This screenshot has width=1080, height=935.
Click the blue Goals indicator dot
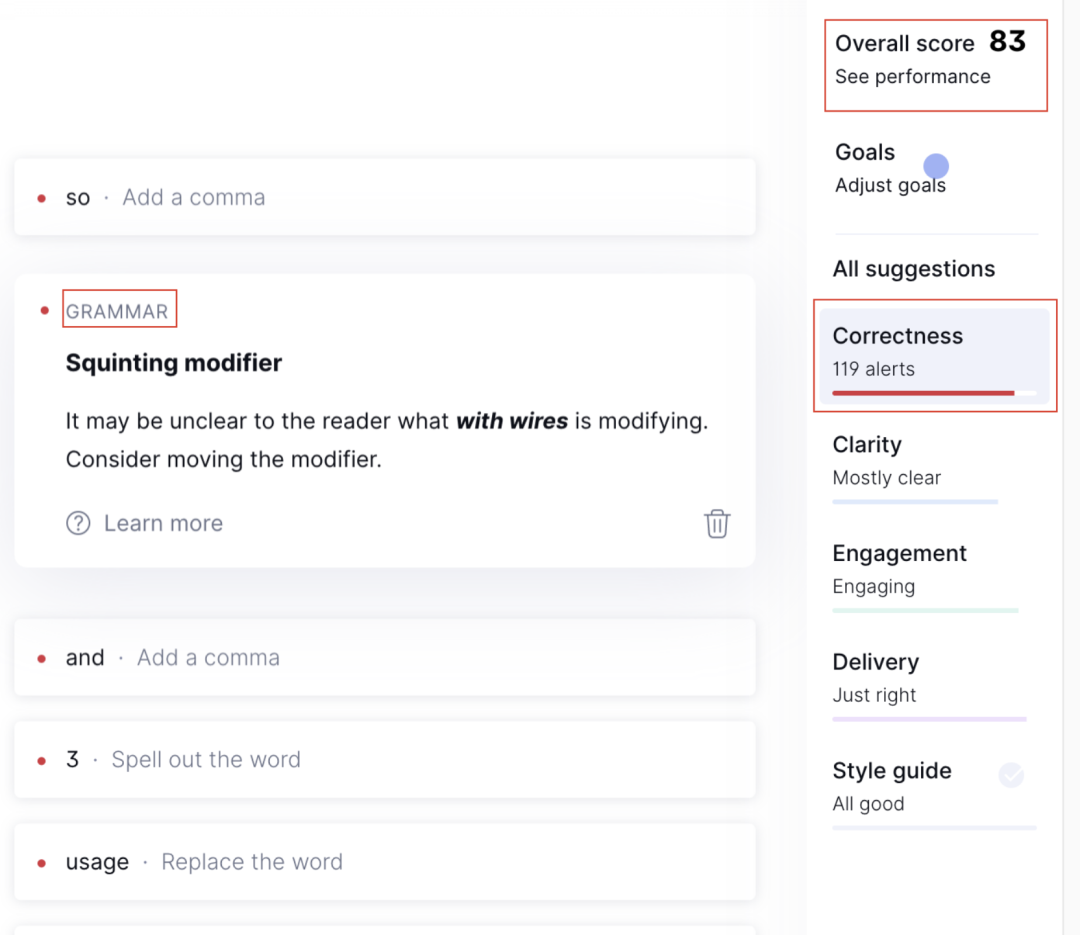point(935,166)
